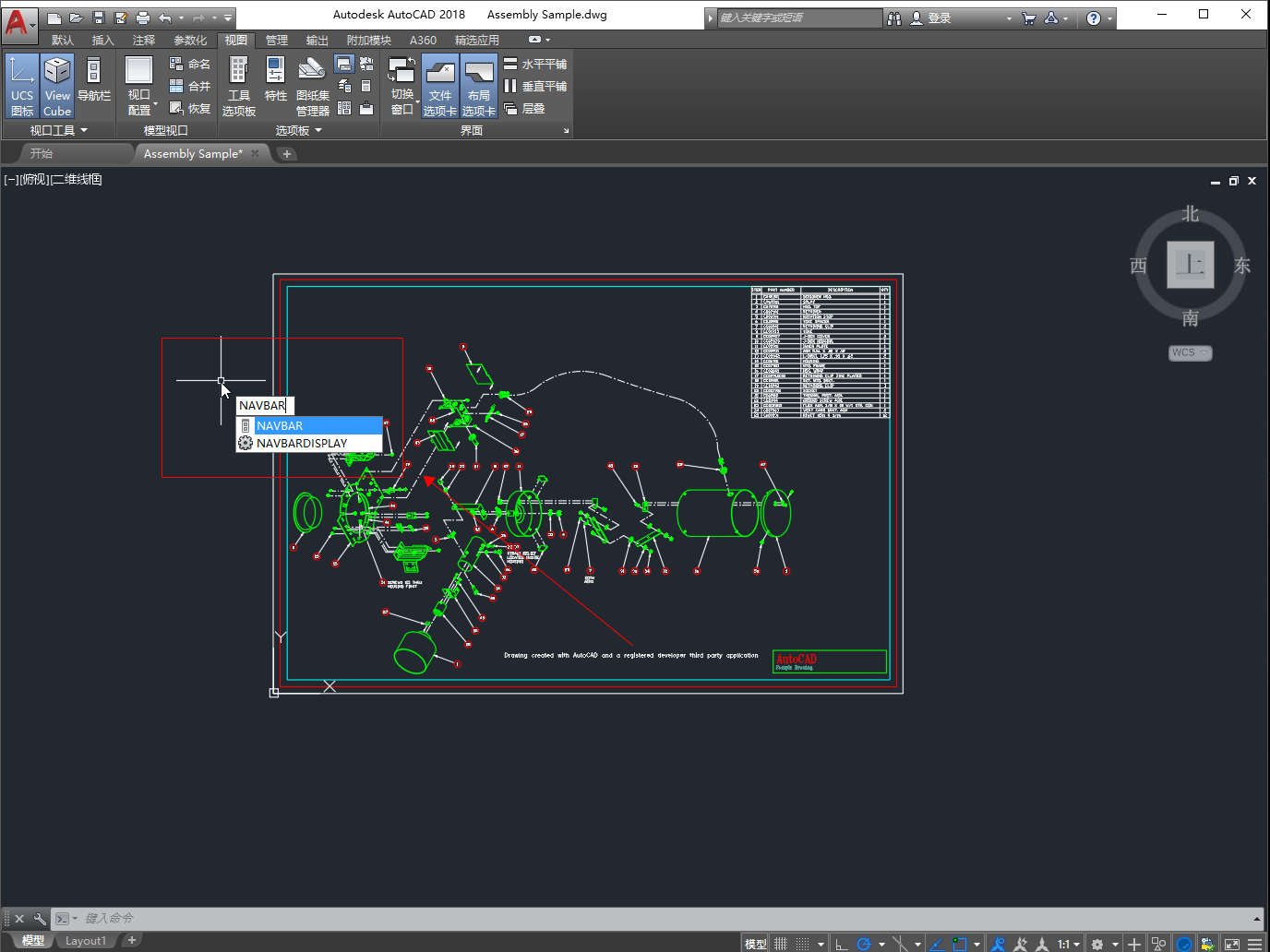The image size is (1270, 952).
Task: Click the Save As icon in quick access toolbar
Action: pos(121,18)
